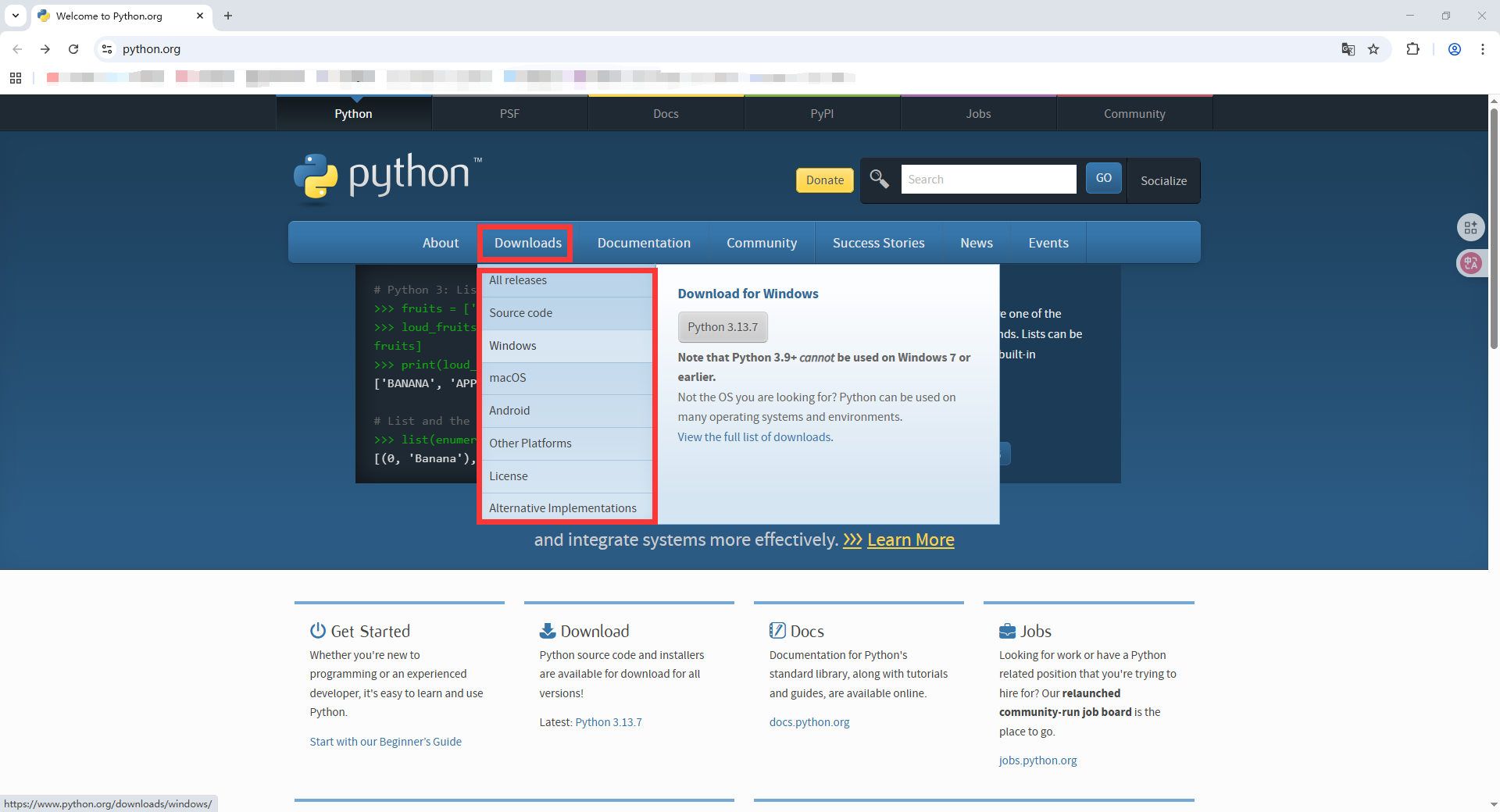The width and height of the screenshot is (1500, 812).
Task: Click the Docs section icon
Action: tap(777, 630)
